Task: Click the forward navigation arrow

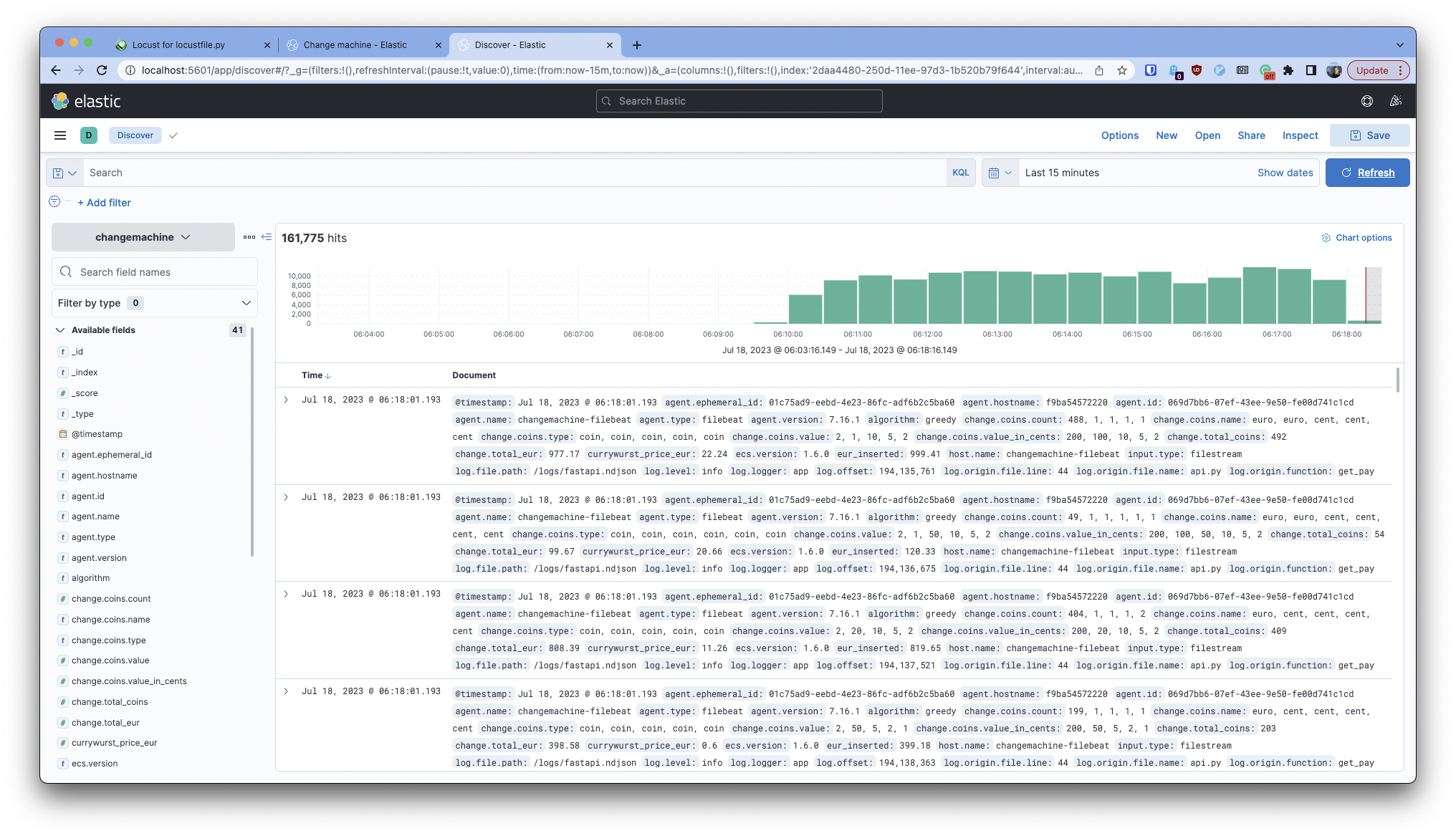Action: [x=79, y=70]
